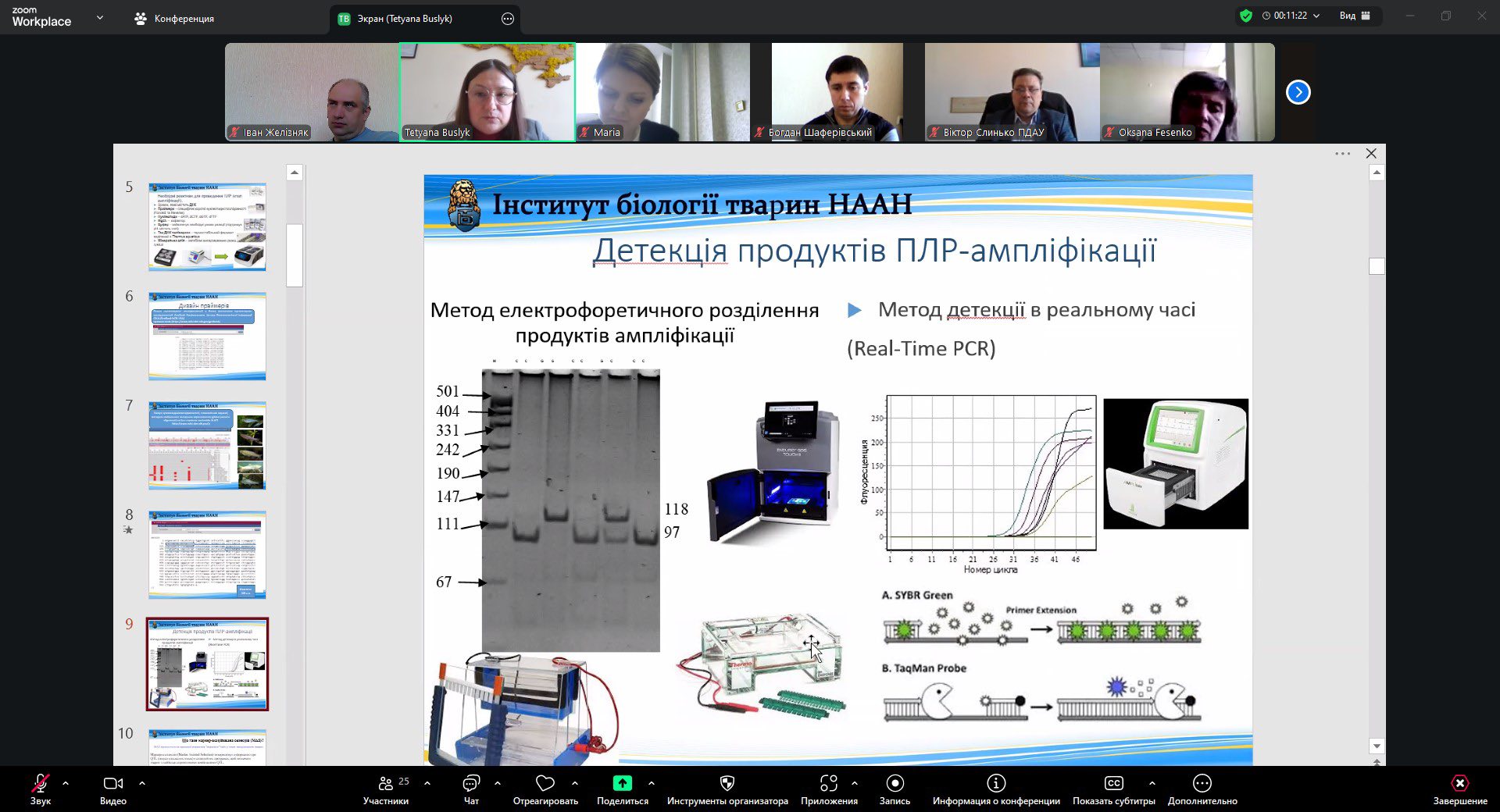1500x812 pixels.
Task: Click the React heart icon
Action: pyautogui.click(x=545, y=783)
